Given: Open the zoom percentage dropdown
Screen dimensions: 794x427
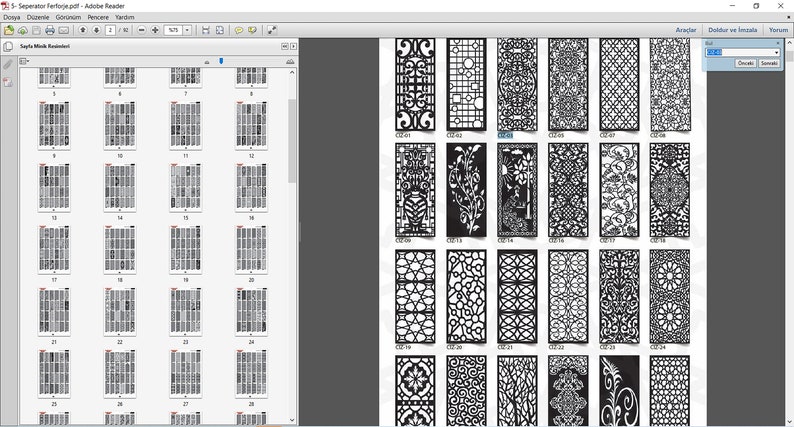Looking at the screenshot, I should (187, 30).
